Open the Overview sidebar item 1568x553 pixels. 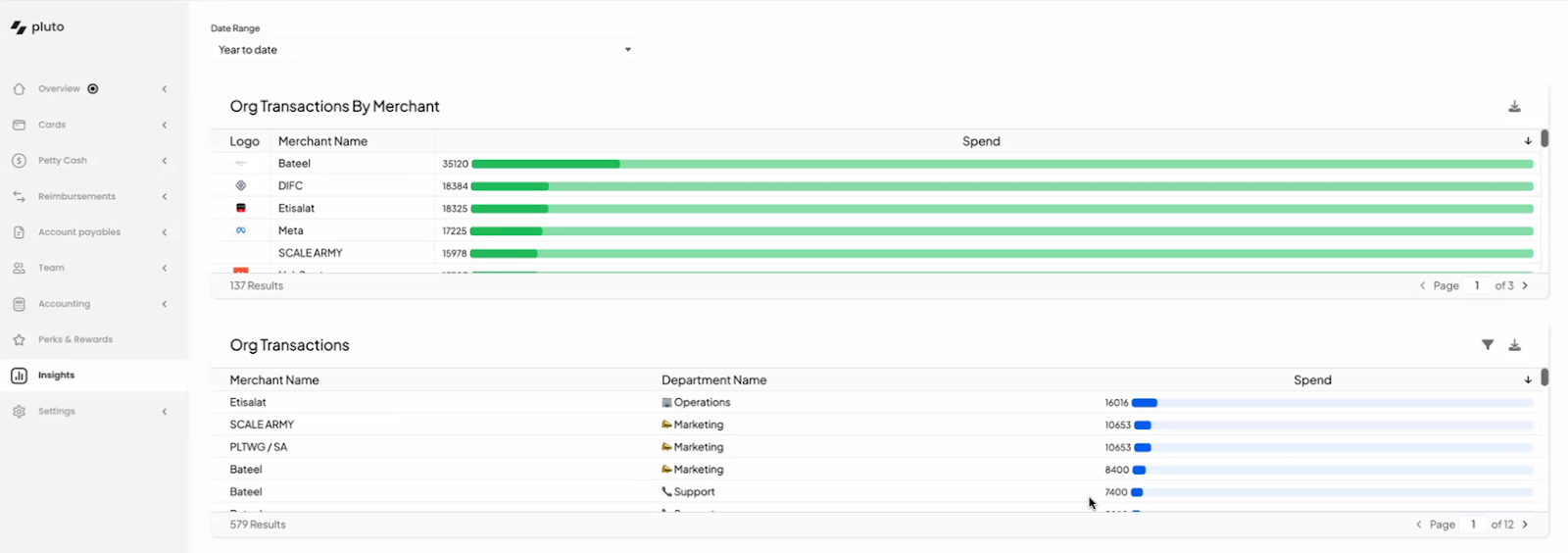[x=93, y=89]
